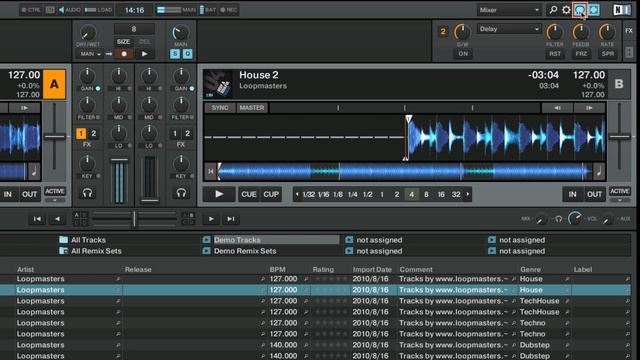Click Deck A headphone cue icon
This screenshot has height=360, width=640.
[87, 193]
